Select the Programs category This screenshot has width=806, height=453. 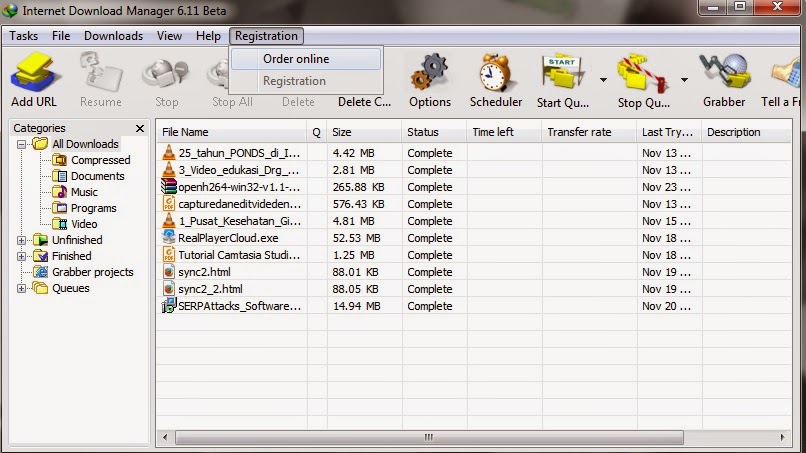click(x=94, y=208)
